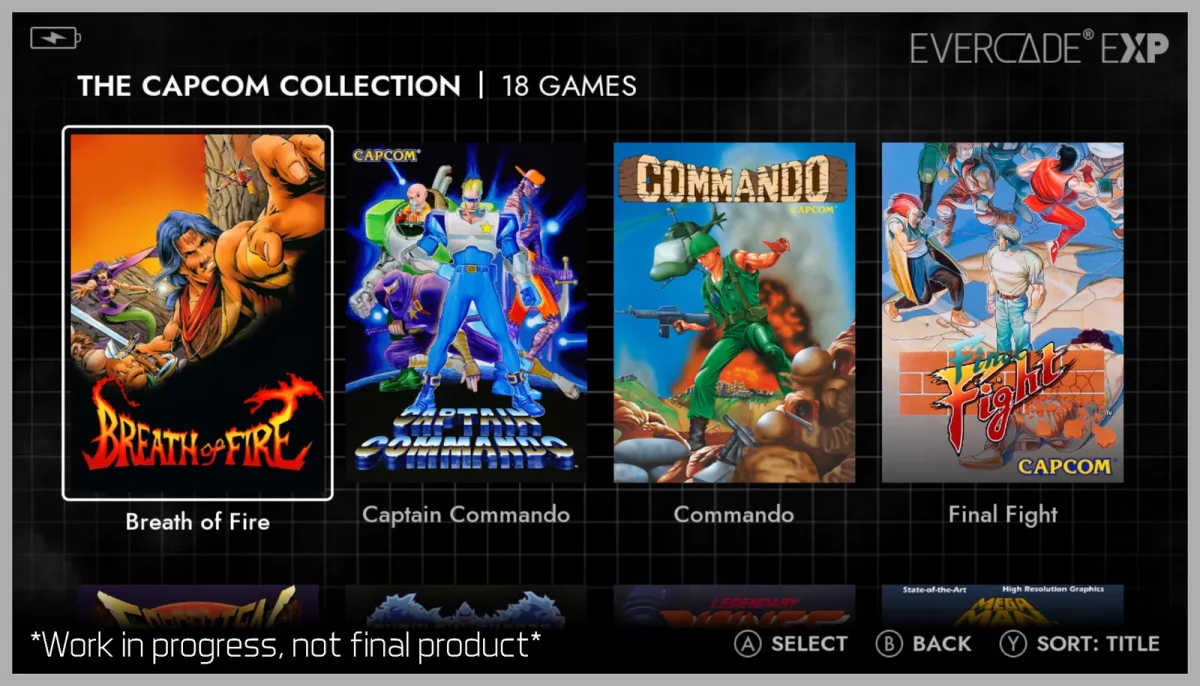Change sorting via SORT: TITLE
The width and height of the screenshot is (1200, 686).
(1098, 644)
